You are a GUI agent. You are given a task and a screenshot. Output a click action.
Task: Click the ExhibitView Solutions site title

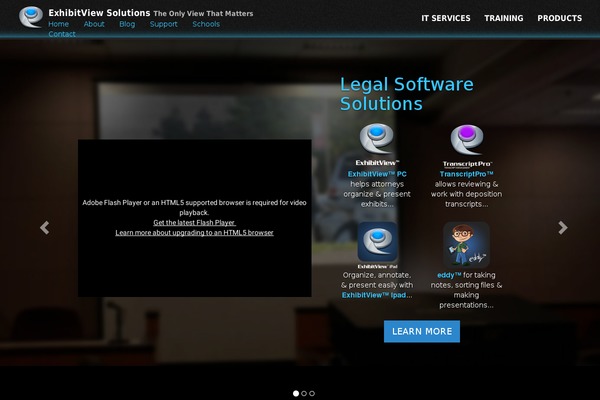click(99, 13)
